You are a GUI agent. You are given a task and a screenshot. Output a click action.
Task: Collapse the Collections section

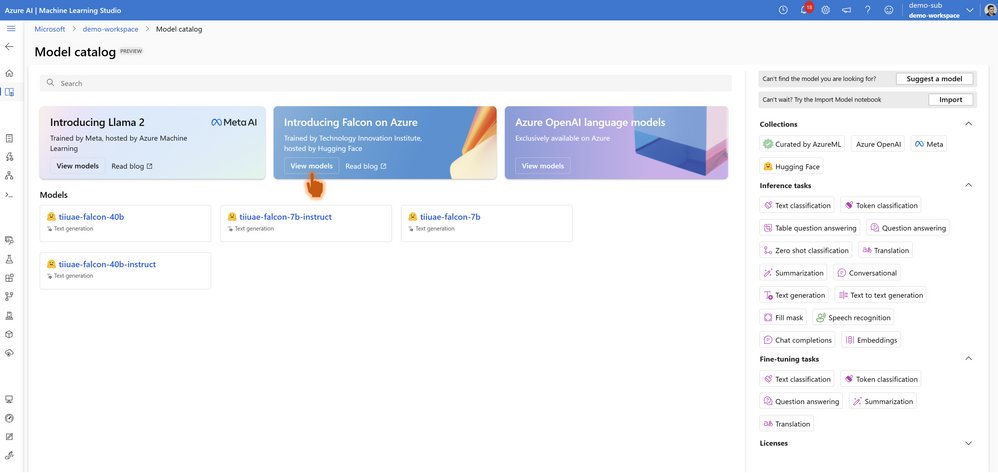969,124
